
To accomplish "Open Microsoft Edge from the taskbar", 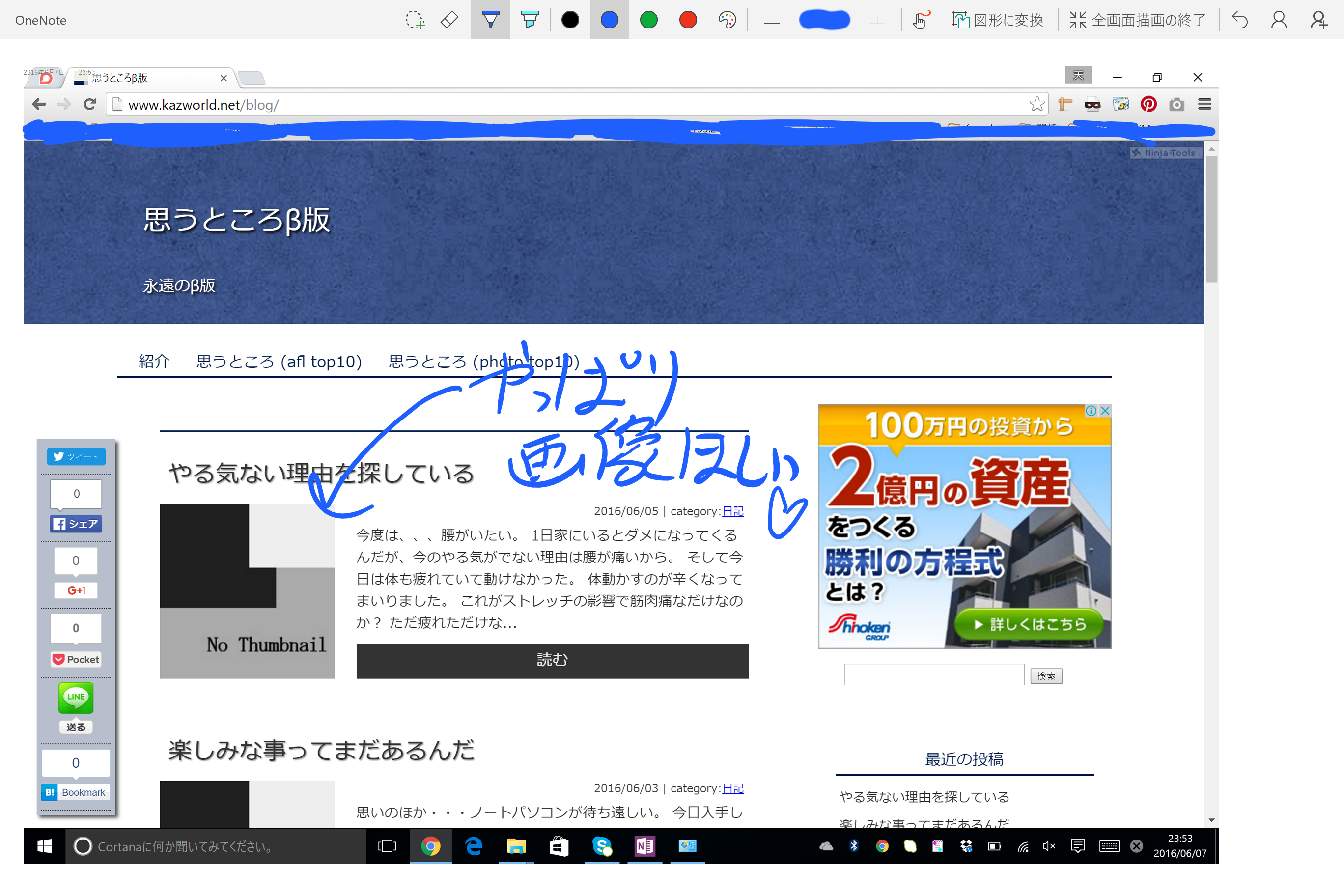I will (x=474, y=846).
